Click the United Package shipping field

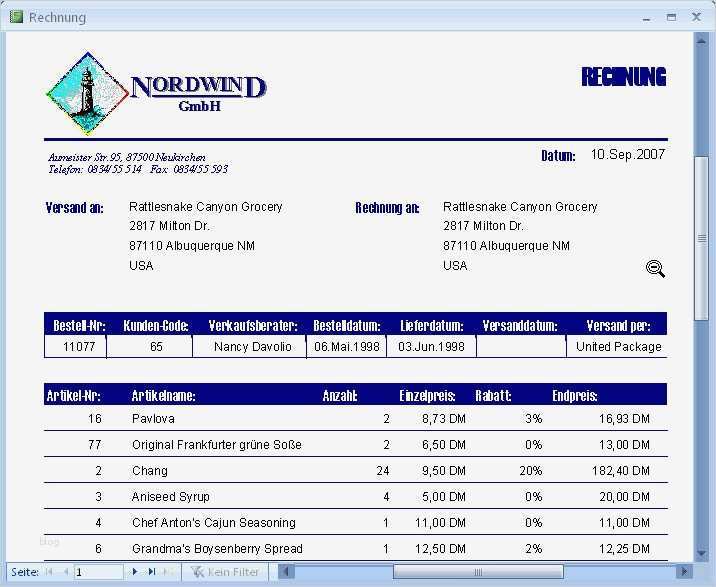tap(618, 347)
